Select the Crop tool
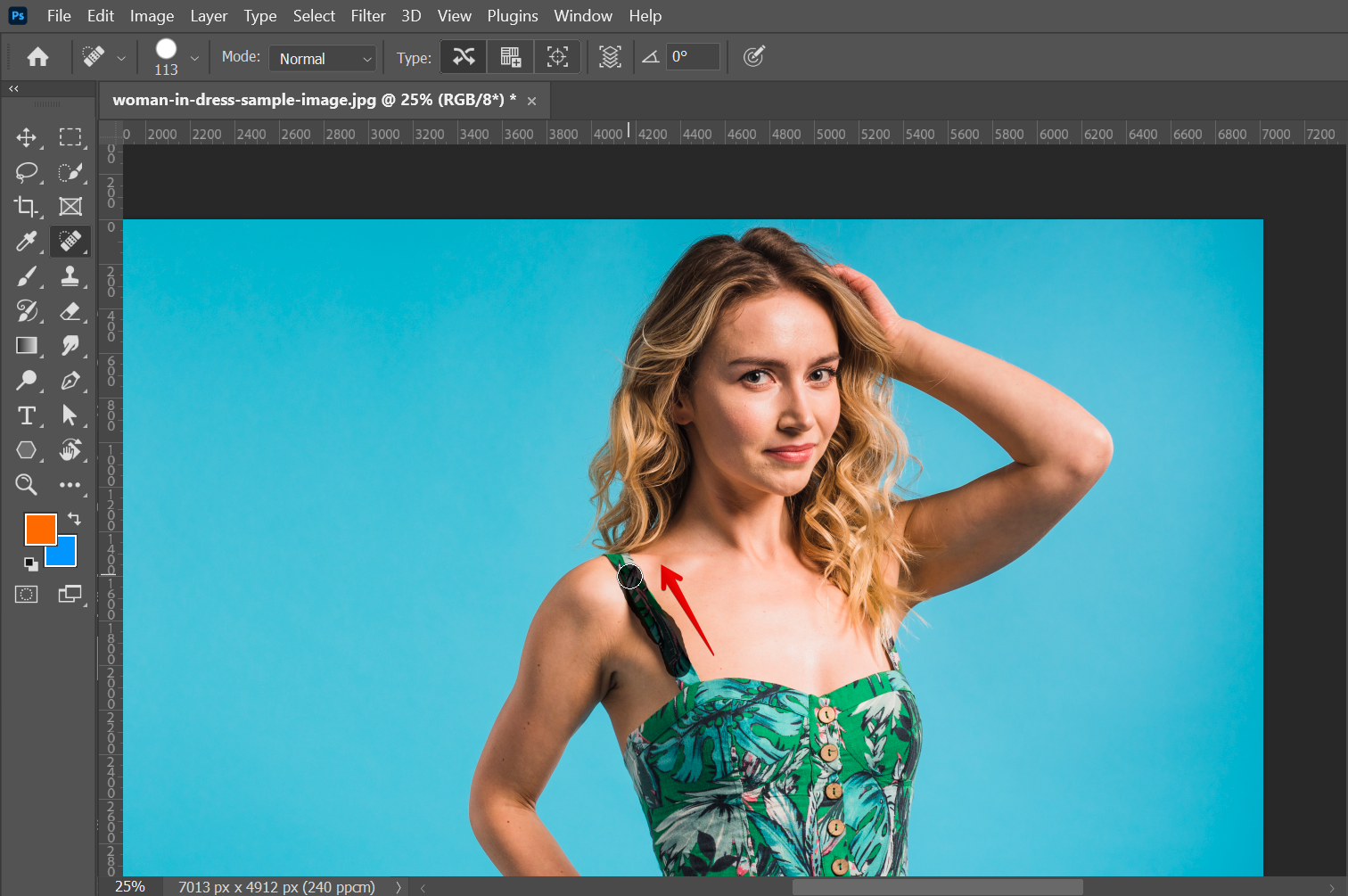1348x896 pixels. (x=26, y=207)
